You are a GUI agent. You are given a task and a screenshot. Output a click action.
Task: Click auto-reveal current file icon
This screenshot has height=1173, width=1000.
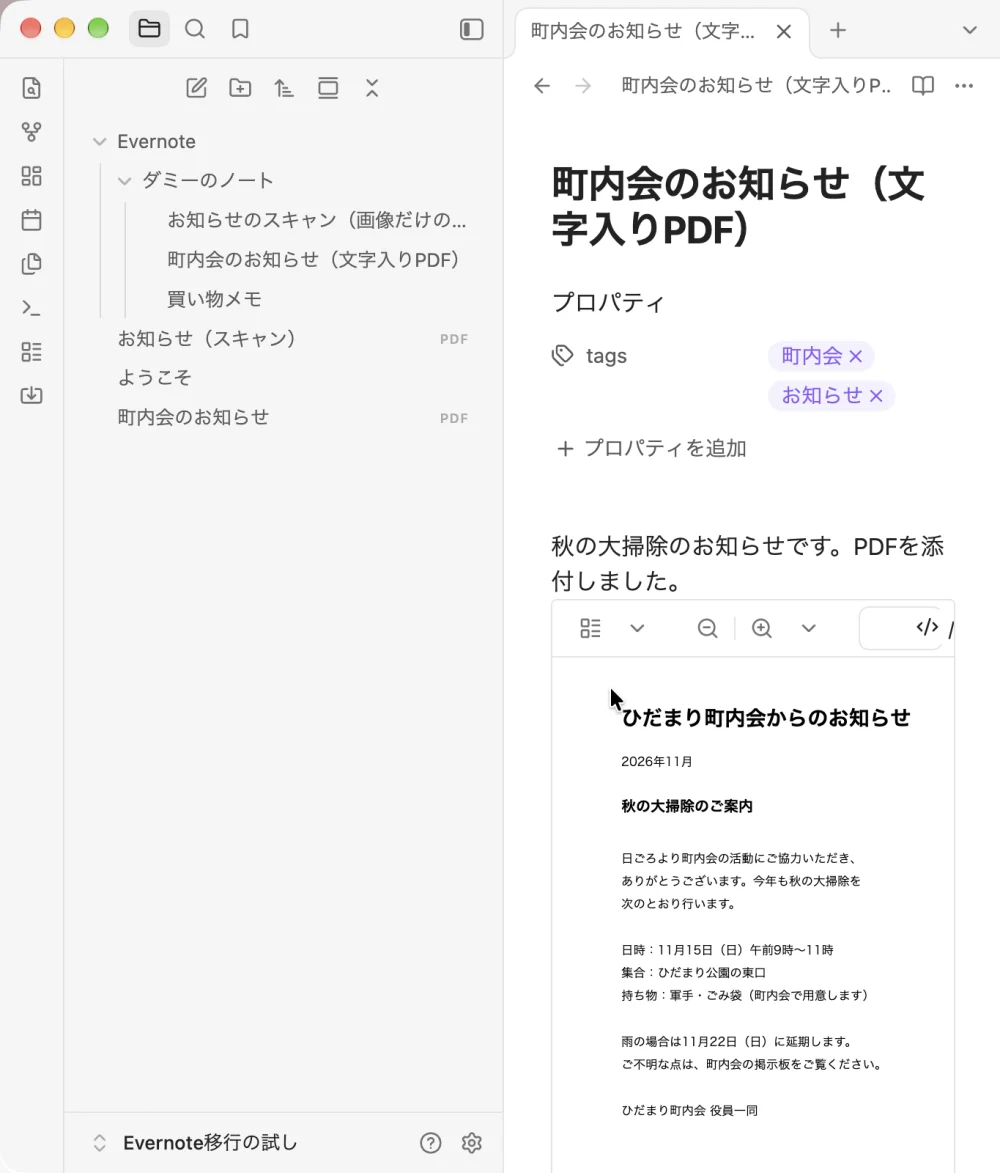click(328, 88)
